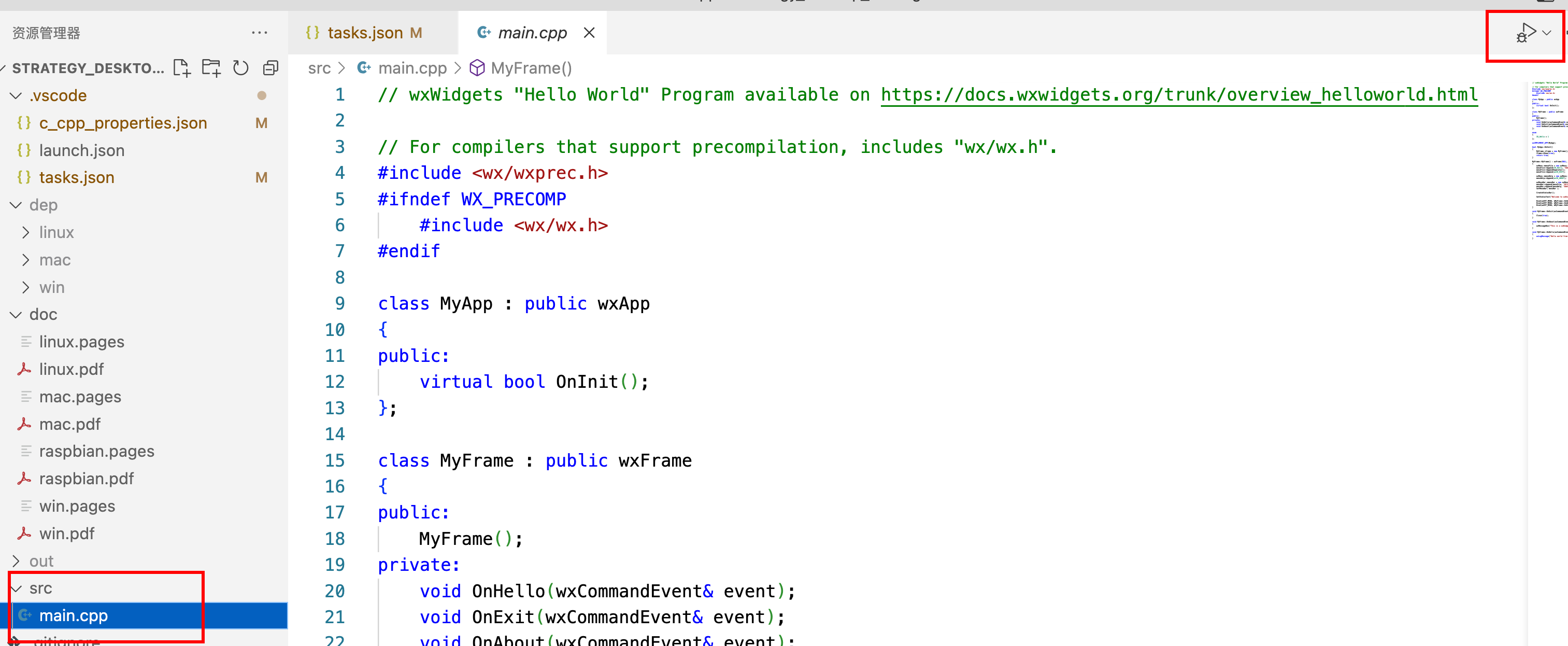Collapse all folders in explorer
This screenshot has width=1568, height=646.
tap(270, 67)
